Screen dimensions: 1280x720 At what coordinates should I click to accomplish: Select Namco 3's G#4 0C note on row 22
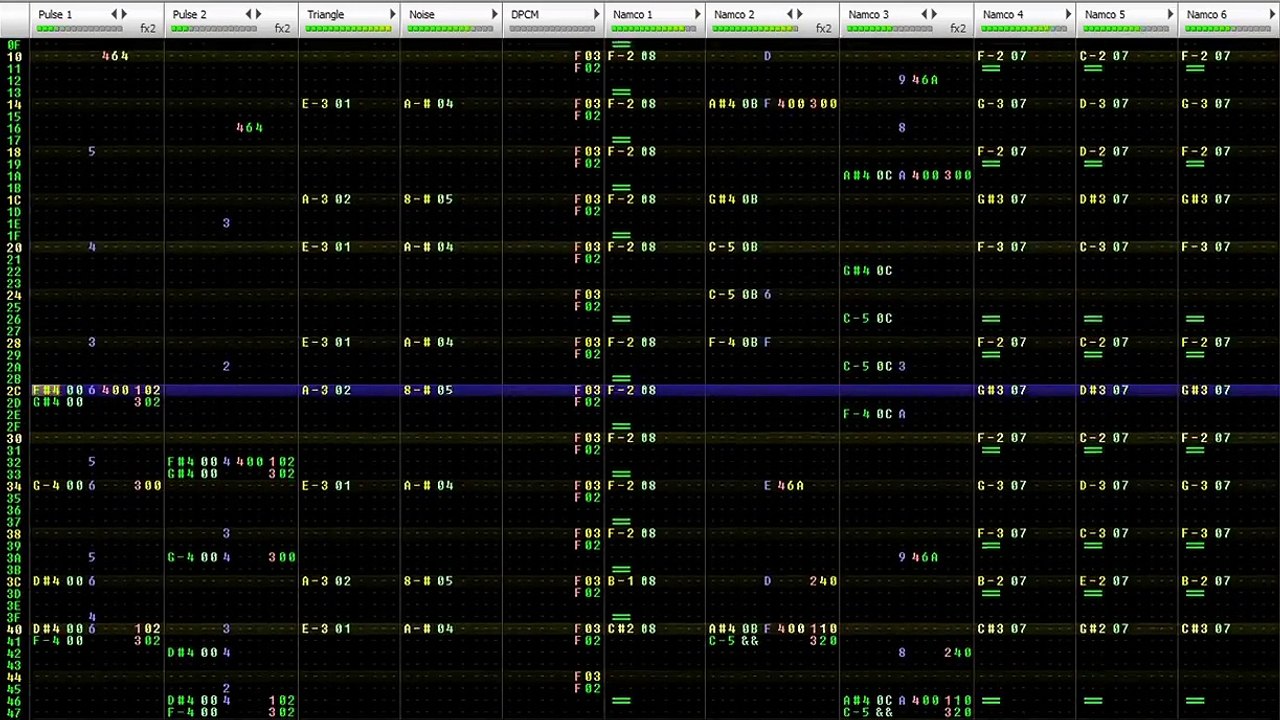(x=868, y=271)
